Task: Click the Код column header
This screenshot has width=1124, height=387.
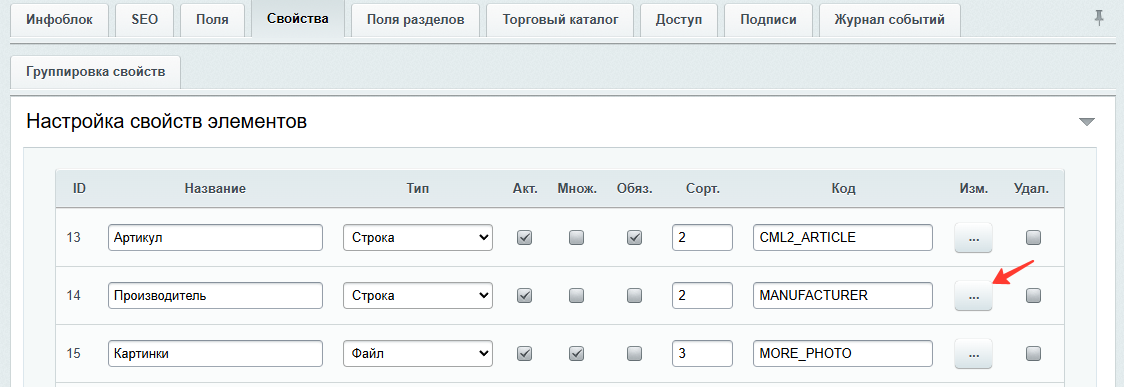Action: [x=843, y=189]
